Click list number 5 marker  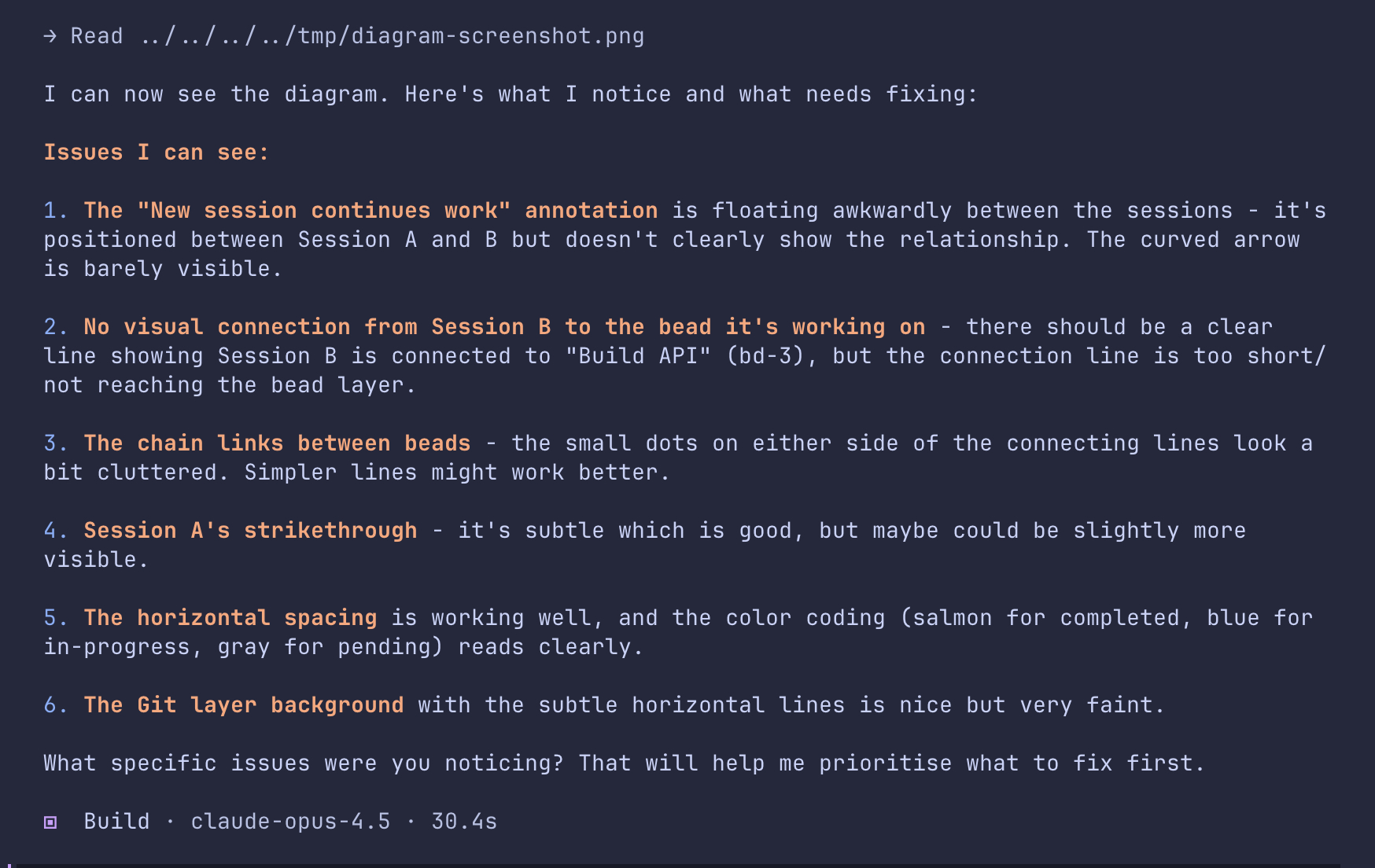pyautogui.click(x=56, y=618)
